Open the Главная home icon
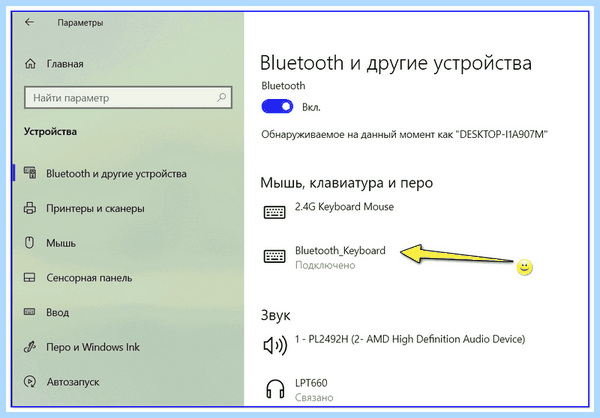The width and height of the screenshot is (600, 418). coord(30,64)
